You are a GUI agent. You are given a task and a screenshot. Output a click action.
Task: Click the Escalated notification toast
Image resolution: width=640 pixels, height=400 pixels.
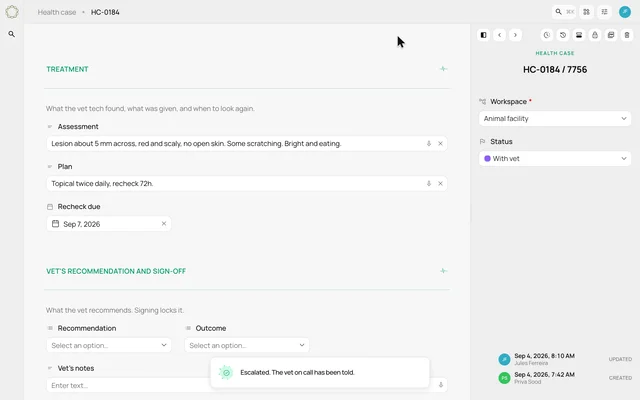click(320, 372)
